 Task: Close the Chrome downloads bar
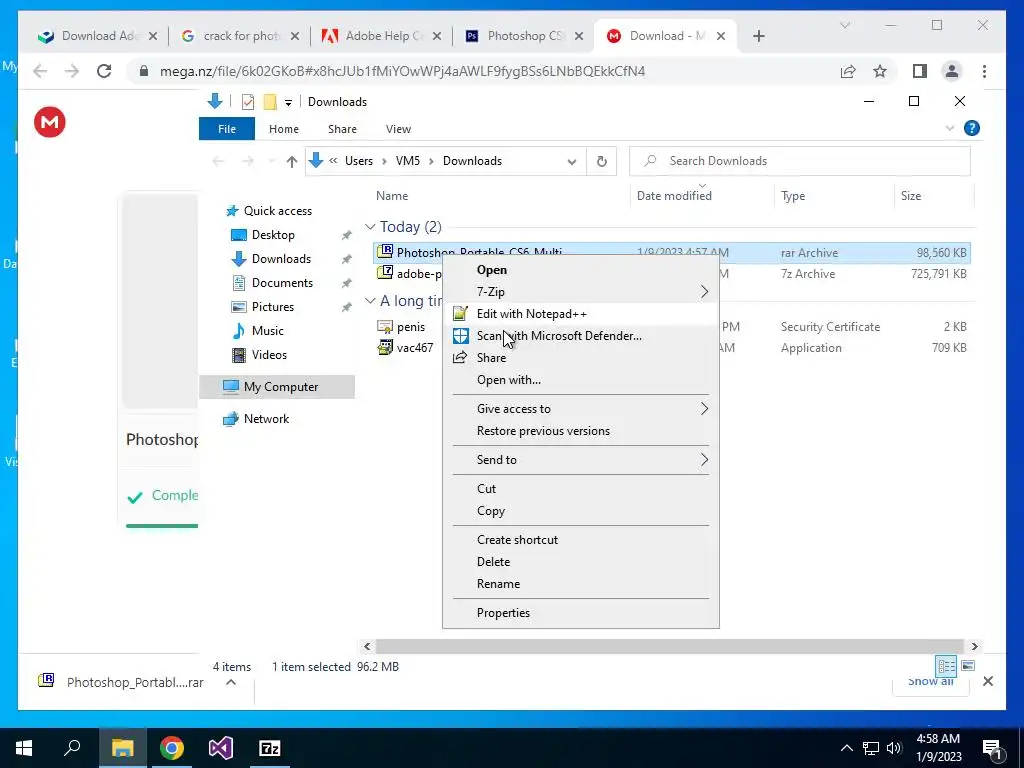pos(988,681)
